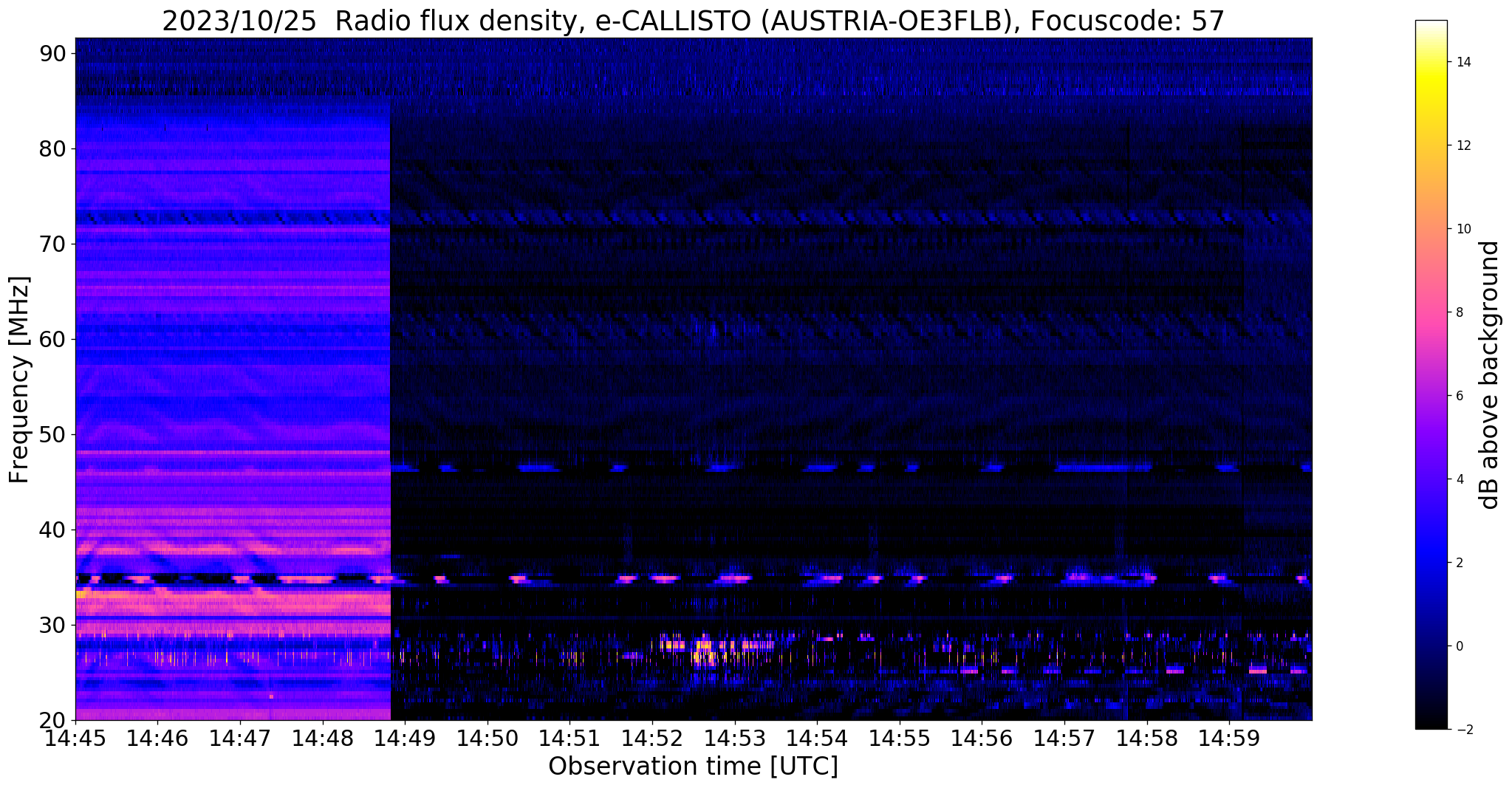
Task: Click the 14:55 time tick label
Action: coord(900,738)
